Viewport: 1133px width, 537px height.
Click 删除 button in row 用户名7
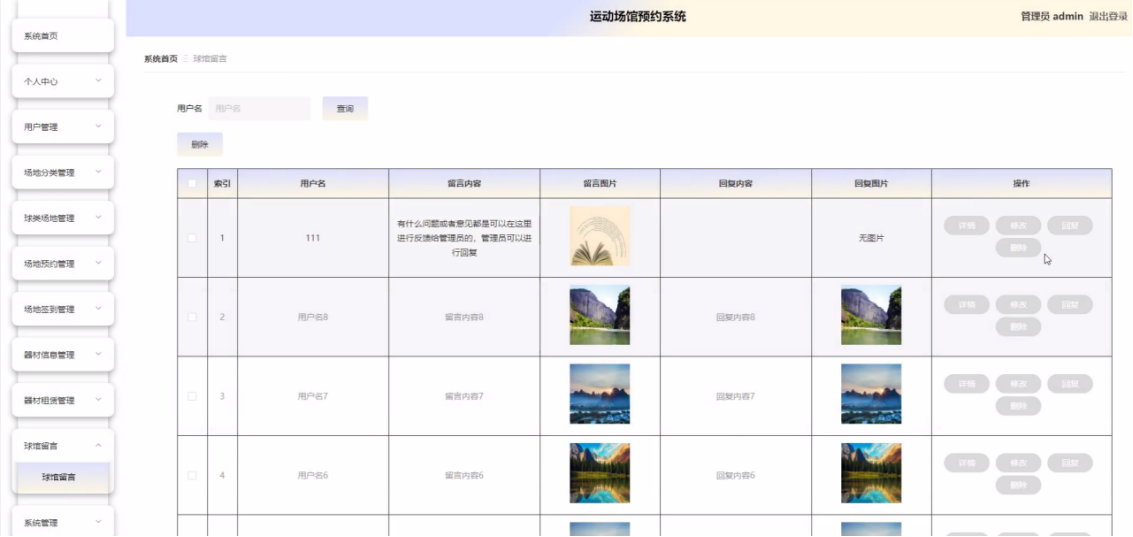(x=1018, y=406)
